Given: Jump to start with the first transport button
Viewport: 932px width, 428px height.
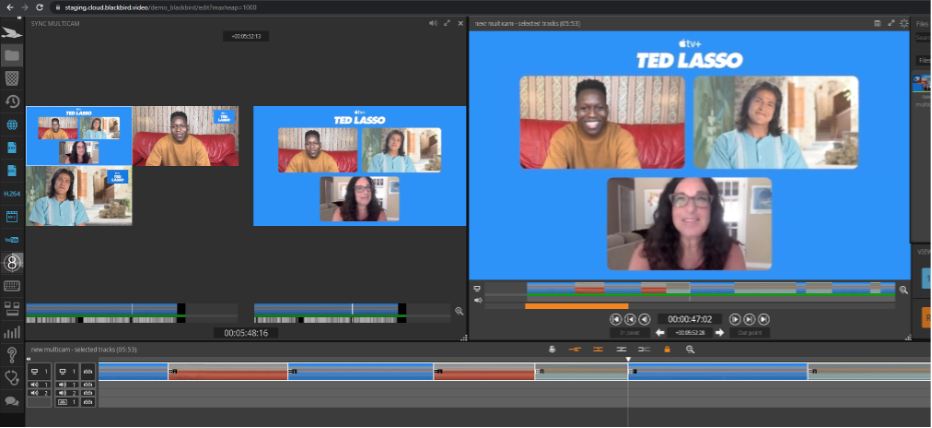Looking at the screenshot, I should coord(616,319).
